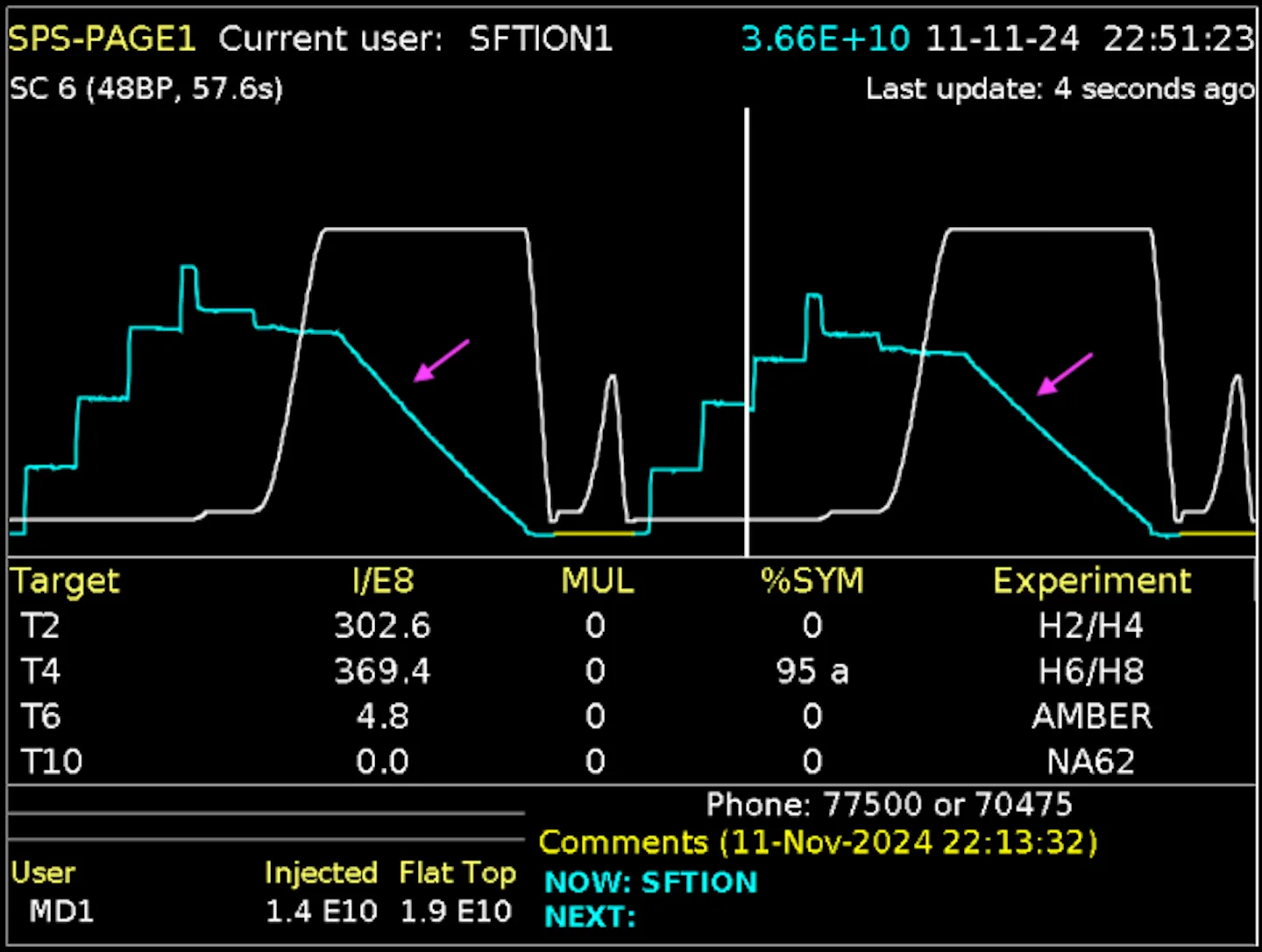Click the T6 intensity value 4.8
This screenshot has width=1262, height=952.
click(383, 716)
